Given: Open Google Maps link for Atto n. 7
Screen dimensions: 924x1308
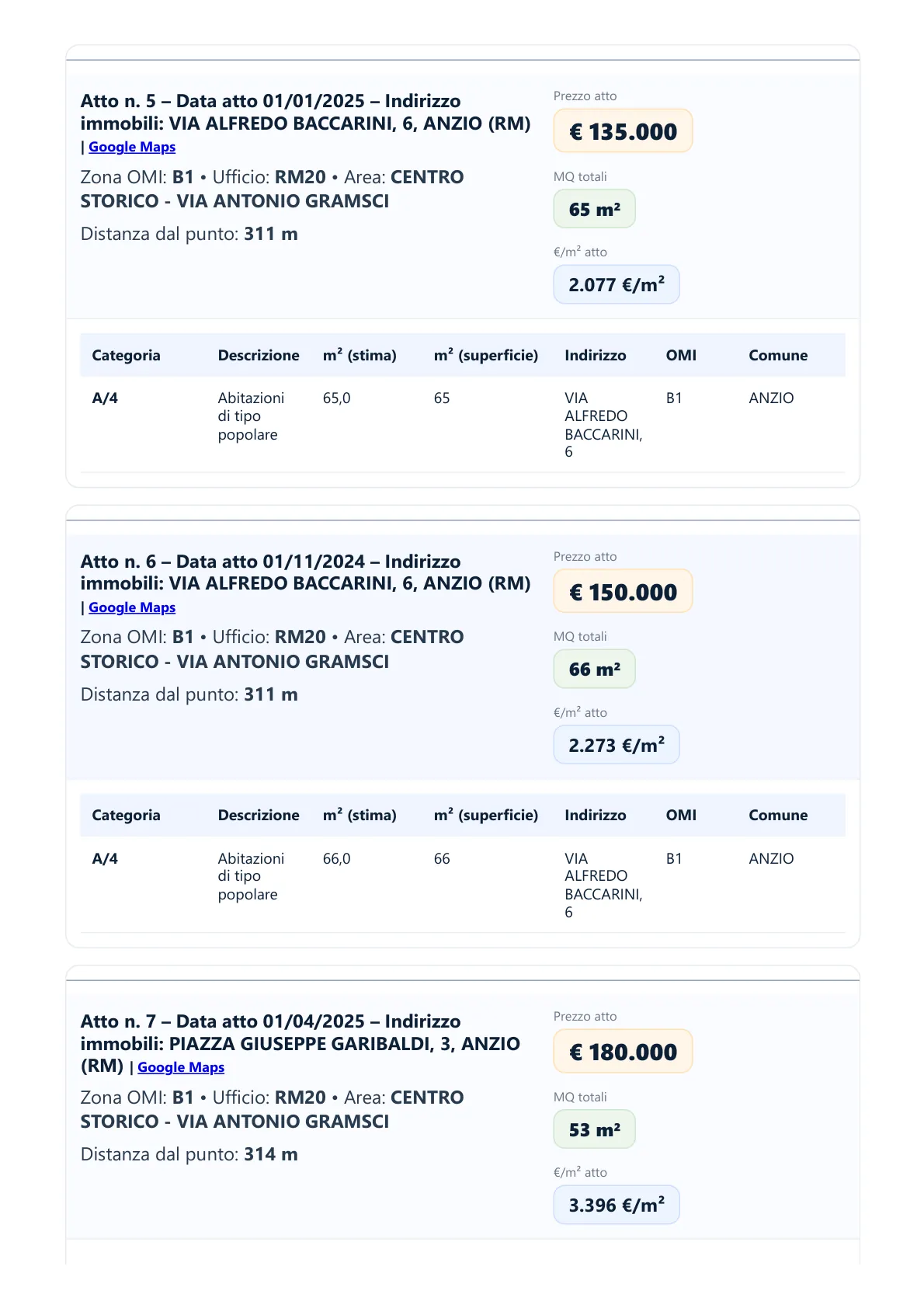Looking at the screenshot, I should pyautogui.click(x=181, y=1067).
